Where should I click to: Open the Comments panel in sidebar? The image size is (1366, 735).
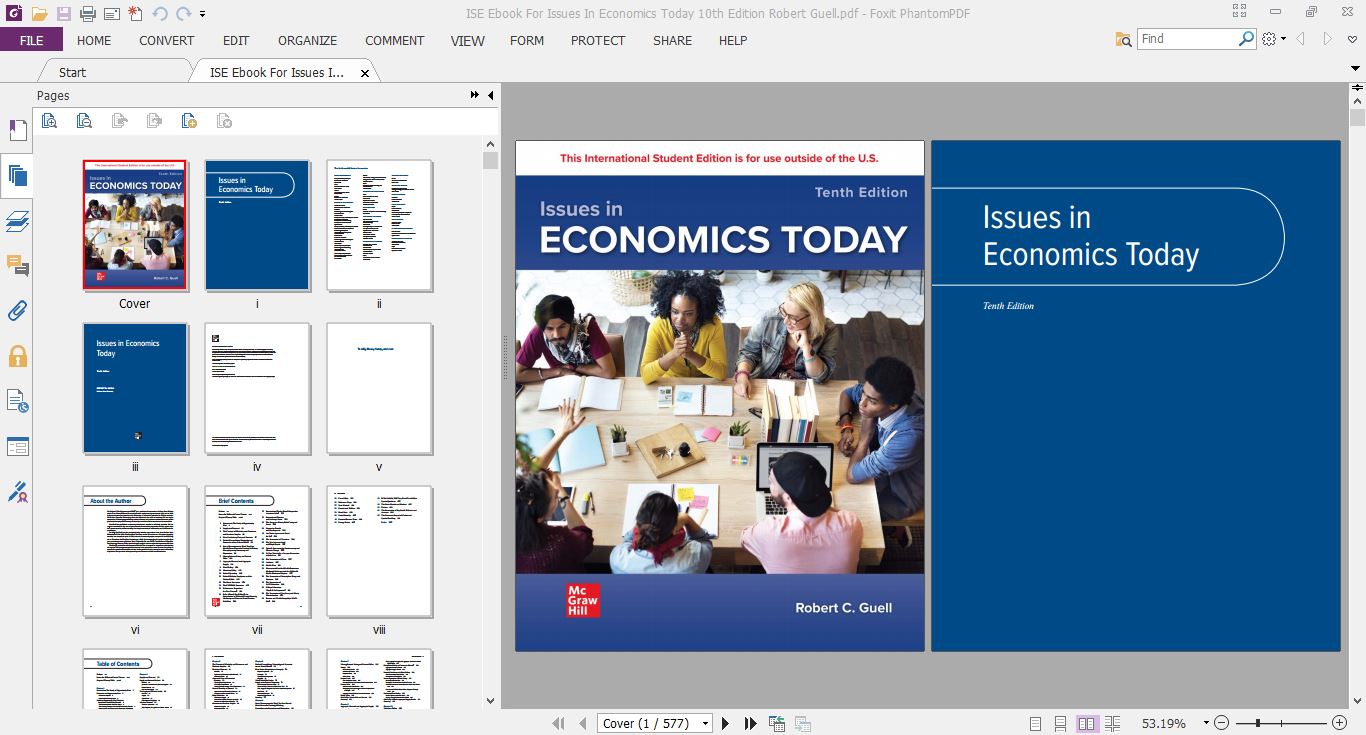17,266
